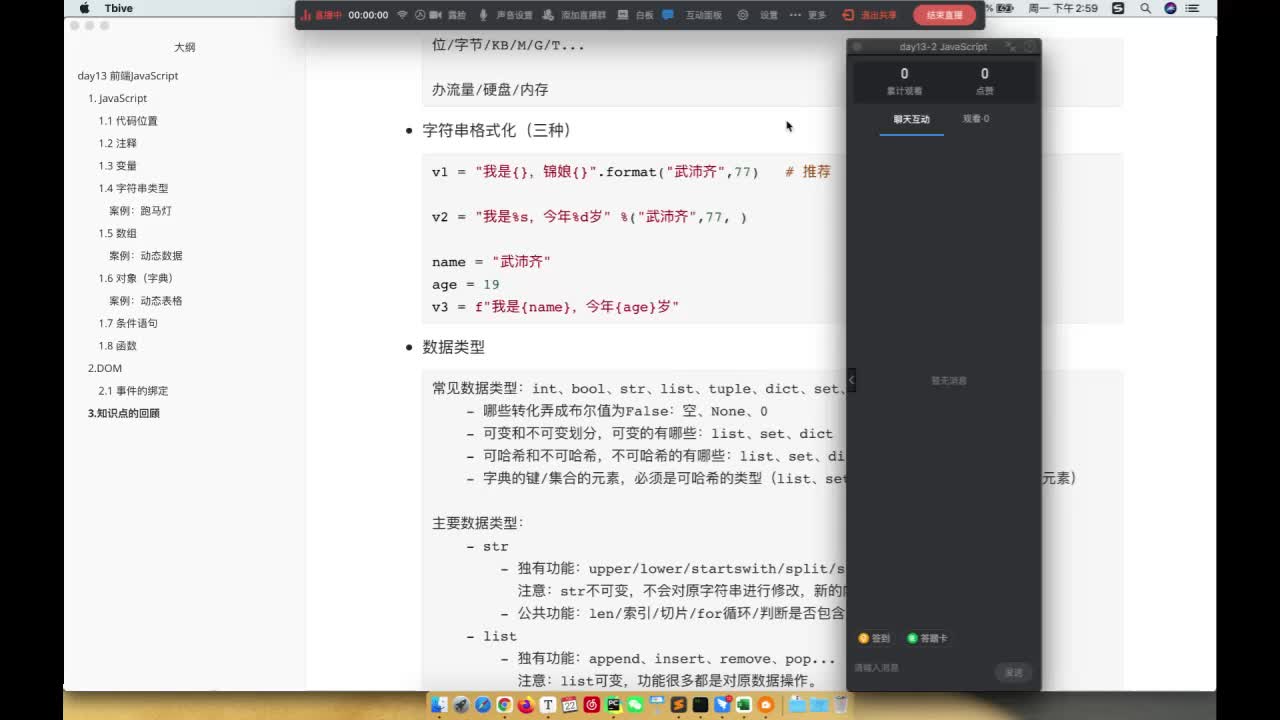Open Google Chrome from the dock
Image resolution: width=1280 pixels, height=720 pixels.
click(x=505, y=704)
